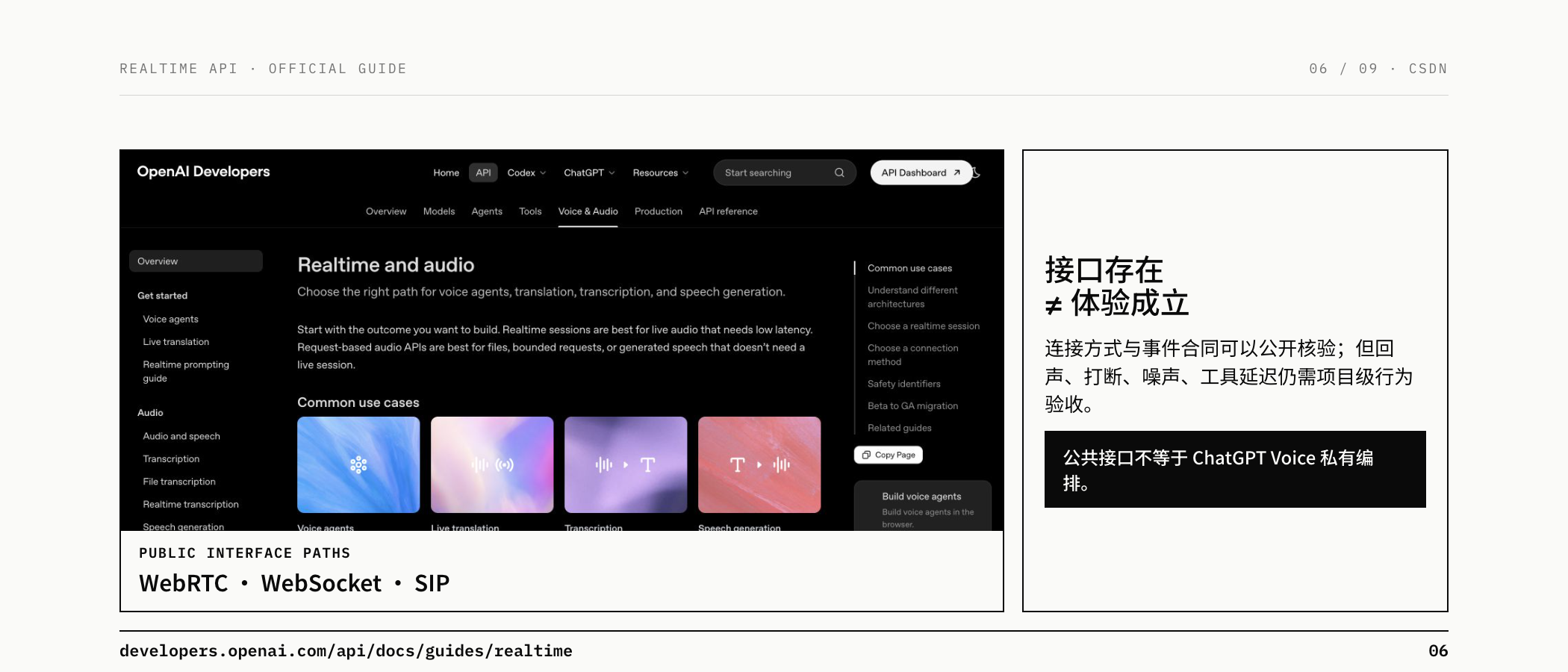The width and height of the screenshot is (1568, 672).
Task: Click the developers.openai.com URL text in the footer
Action: click(346, 651)
